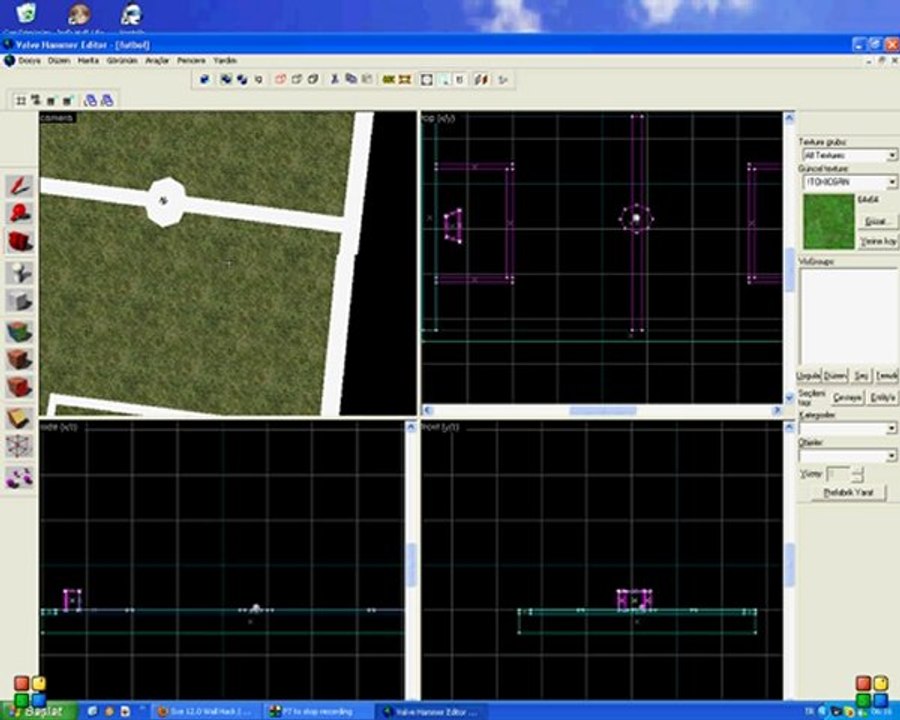Open the Görünüm menu
Image resolution: width=900 pixels, height=720 pixels.
122,60
